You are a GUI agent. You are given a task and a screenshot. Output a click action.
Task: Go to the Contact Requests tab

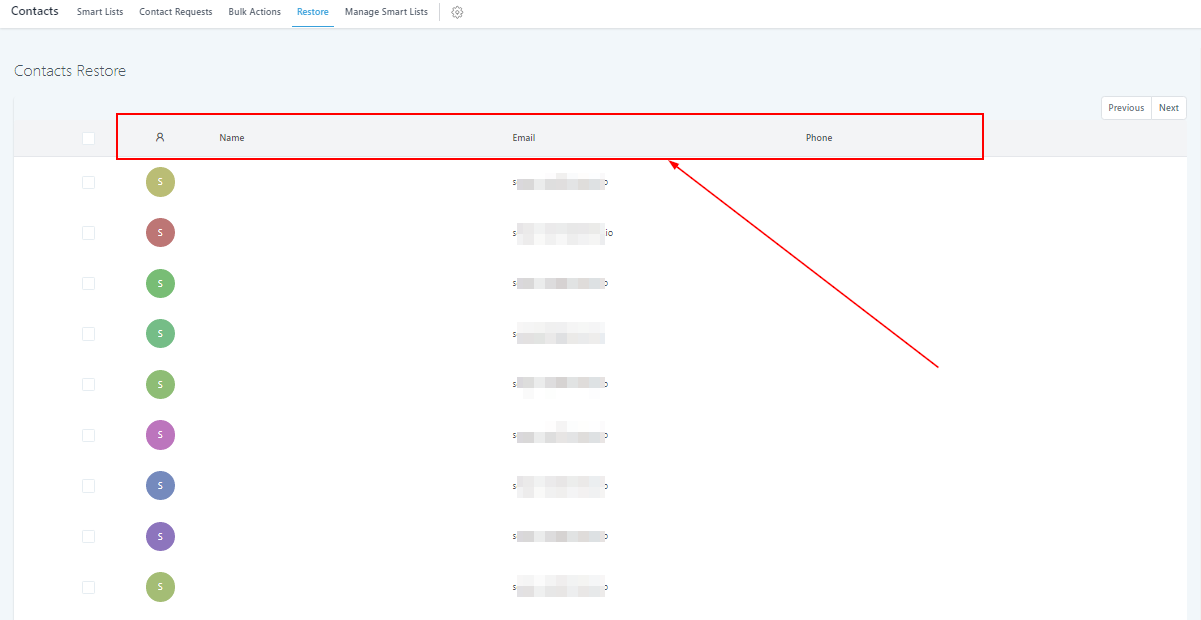click(176, 12)
